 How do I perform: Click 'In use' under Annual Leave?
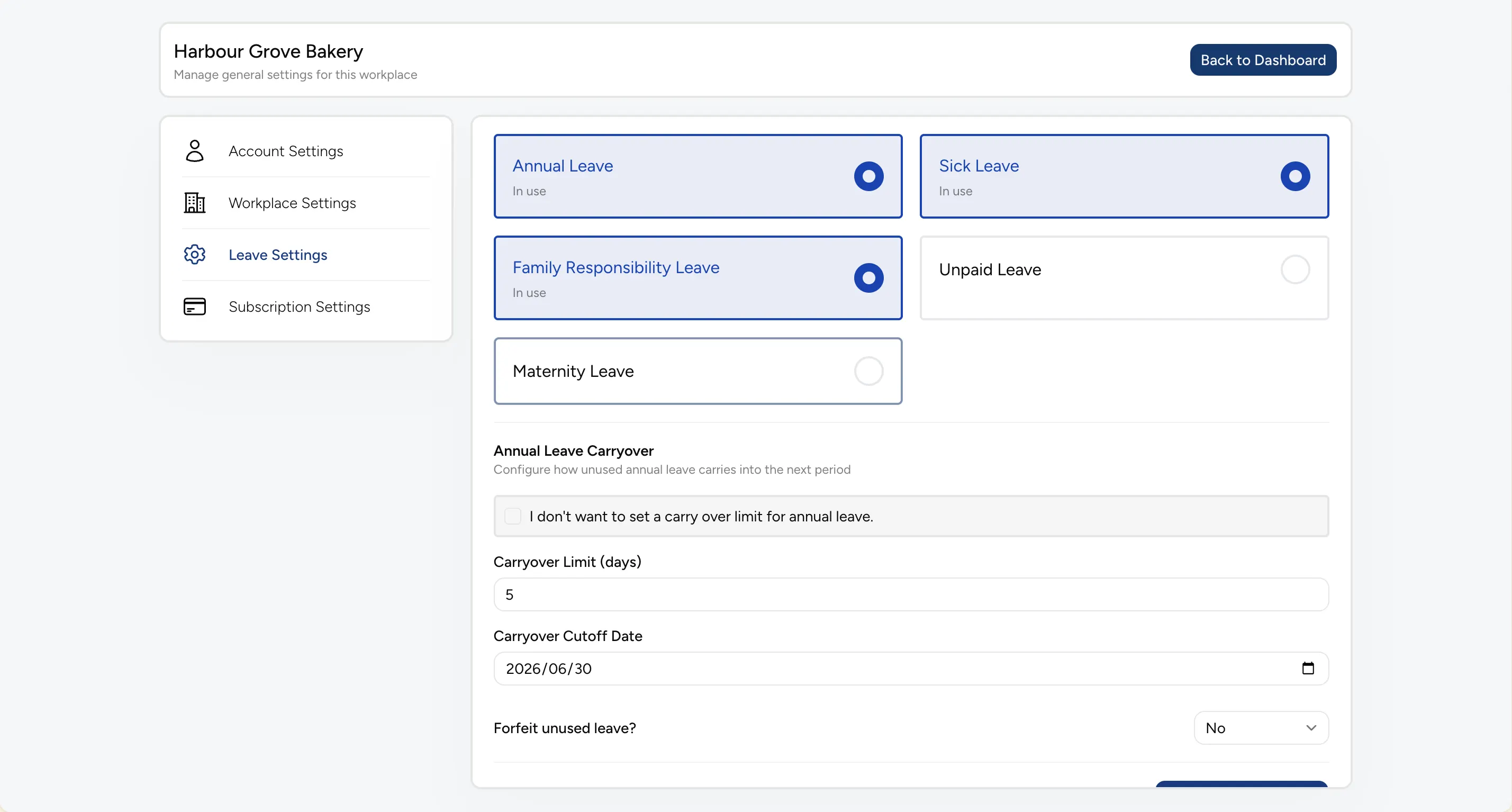tap(529, 192)
